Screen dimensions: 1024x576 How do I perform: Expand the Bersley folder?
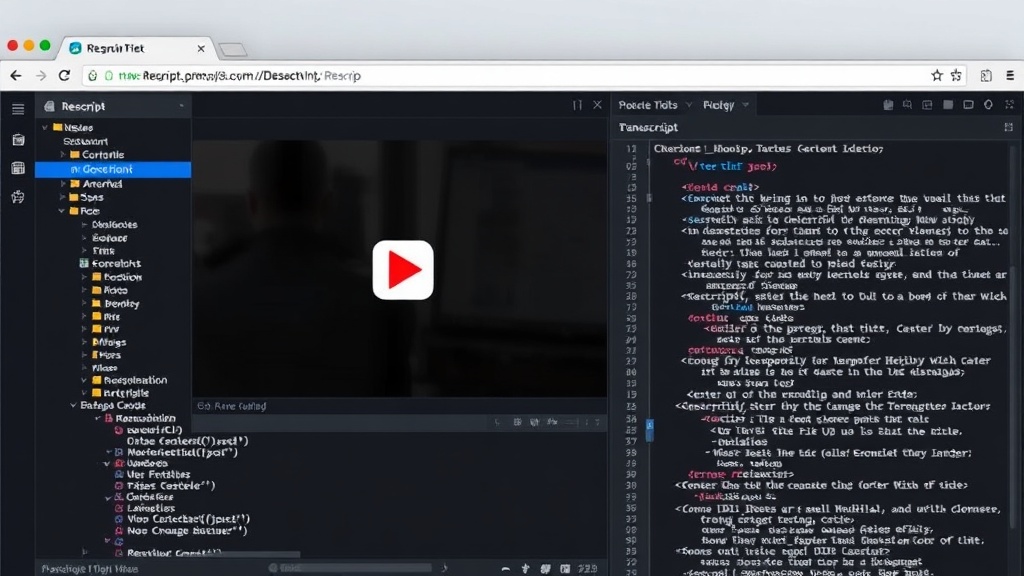(84, 304)
